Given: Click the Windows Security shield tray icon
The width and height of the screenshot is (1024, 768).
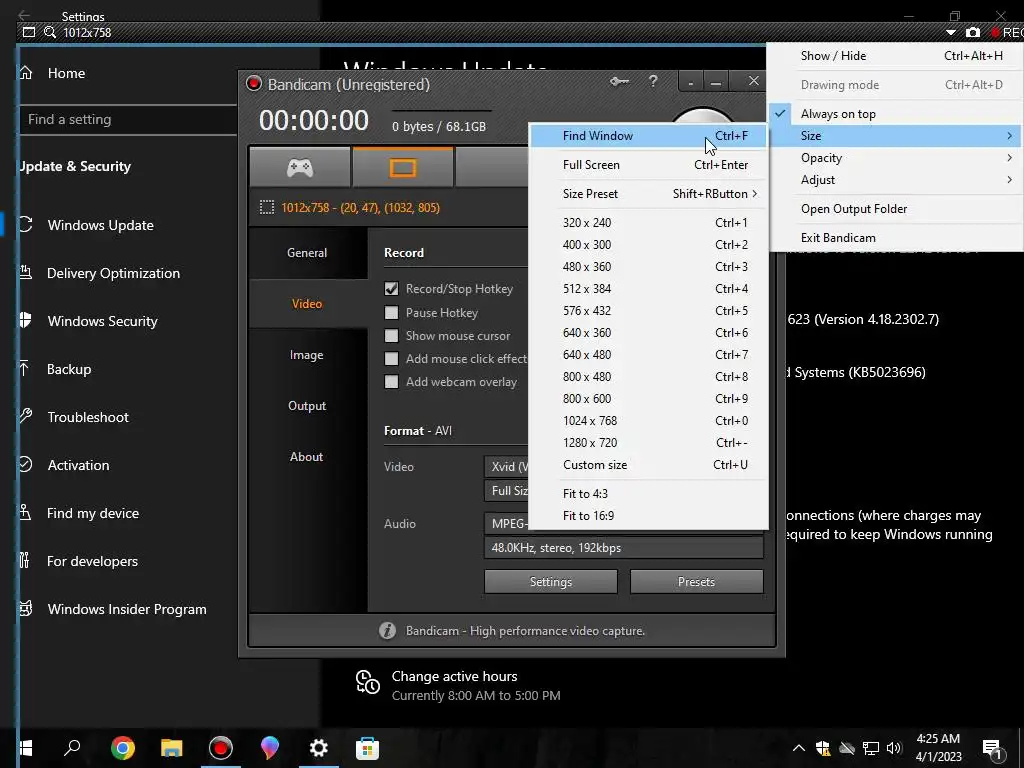Looking at the screenshot, I should coord(823,748).
